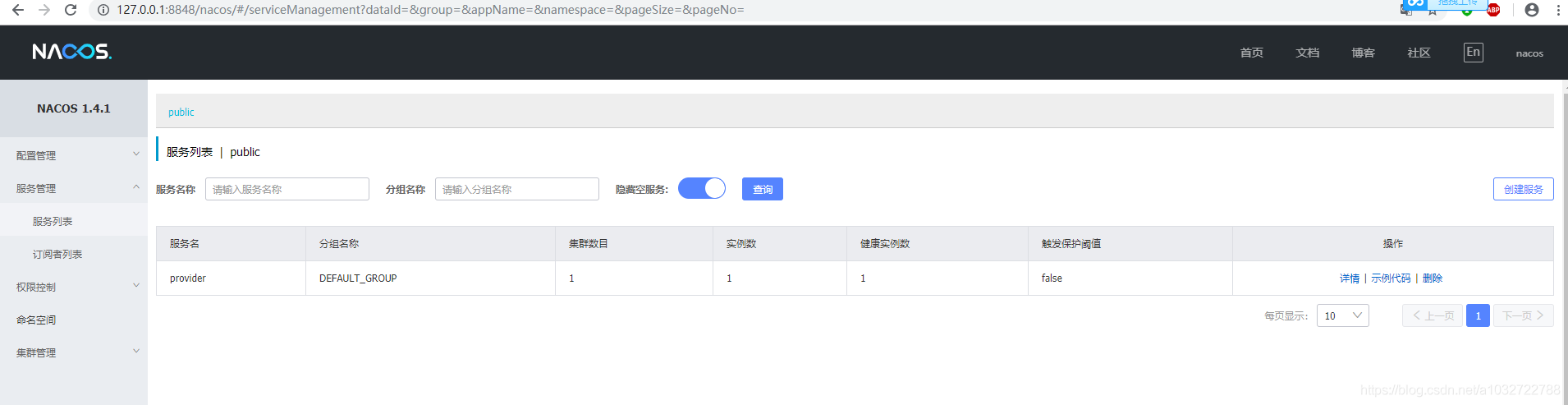Open 博客 in the top navigation
This screenshot has width=1568, height=405.
point(1364,53)
